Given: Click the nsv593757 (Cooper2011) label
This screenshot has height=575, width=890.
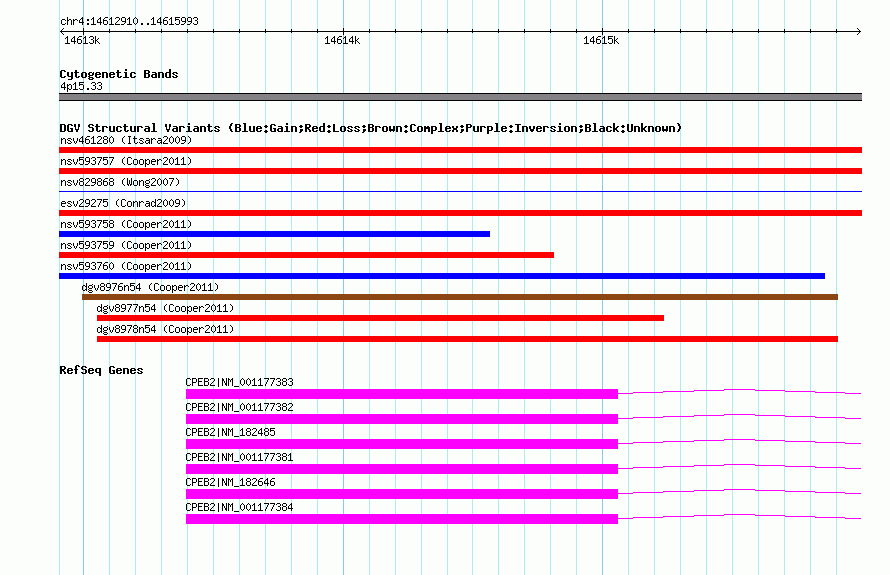Looking at the screenshot, I should click(x=126, y=161).
